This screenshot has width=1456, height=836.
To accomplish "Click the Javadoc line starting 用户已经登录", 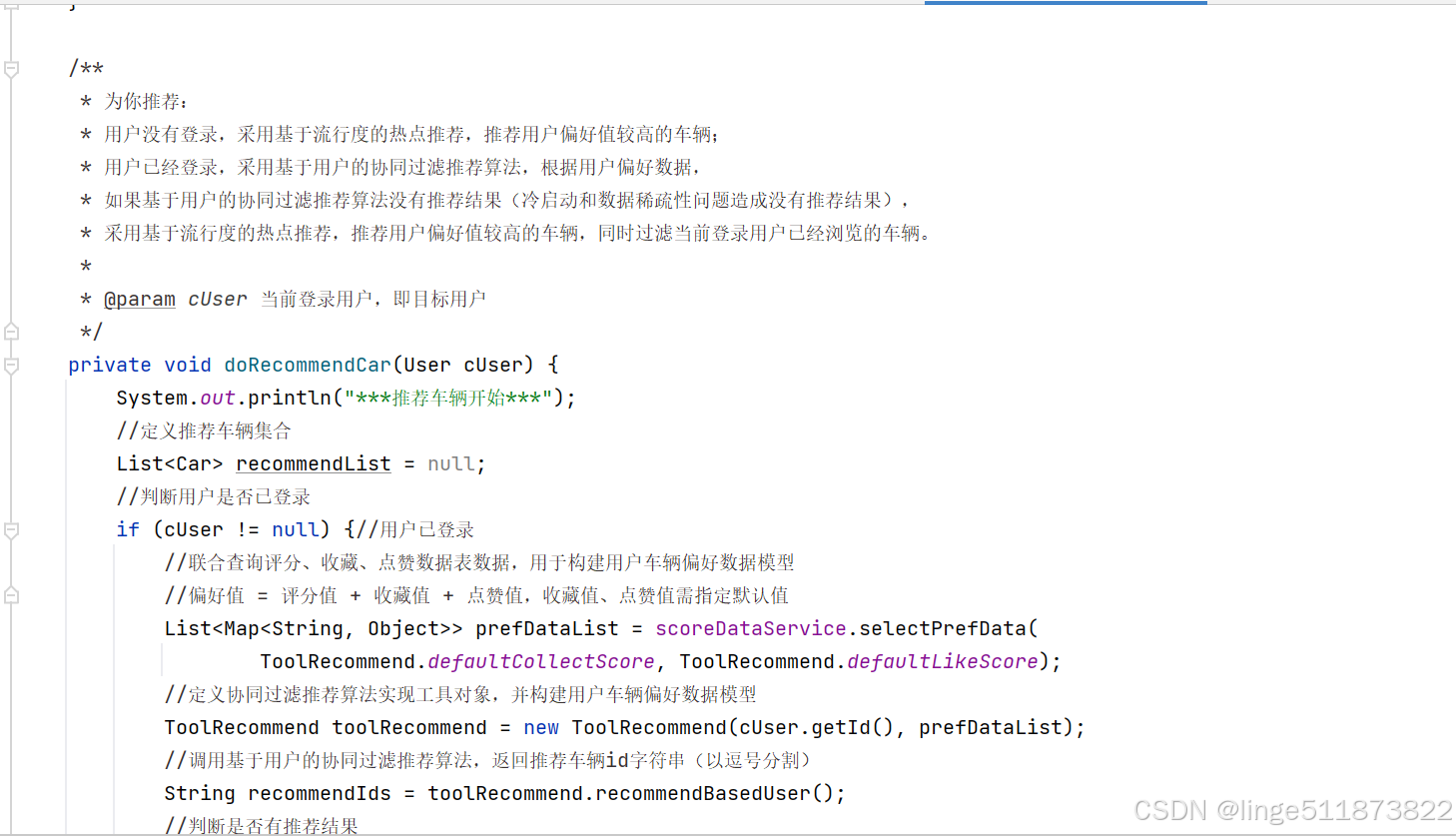I will click(x=402, y=167).
